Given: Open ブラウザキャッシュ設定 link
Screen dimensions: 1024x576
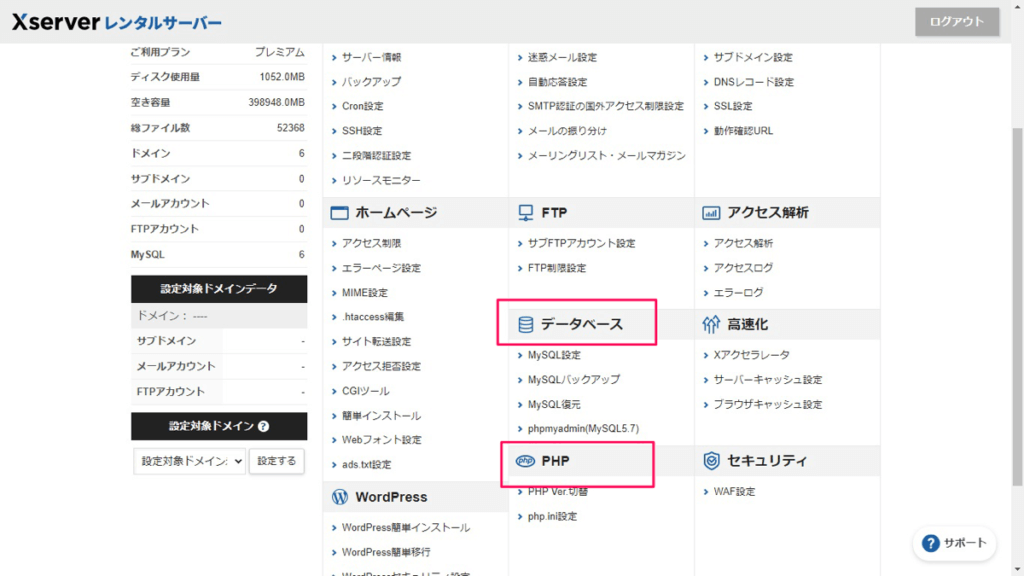Looking at the screenshot, I should [768, 405].
